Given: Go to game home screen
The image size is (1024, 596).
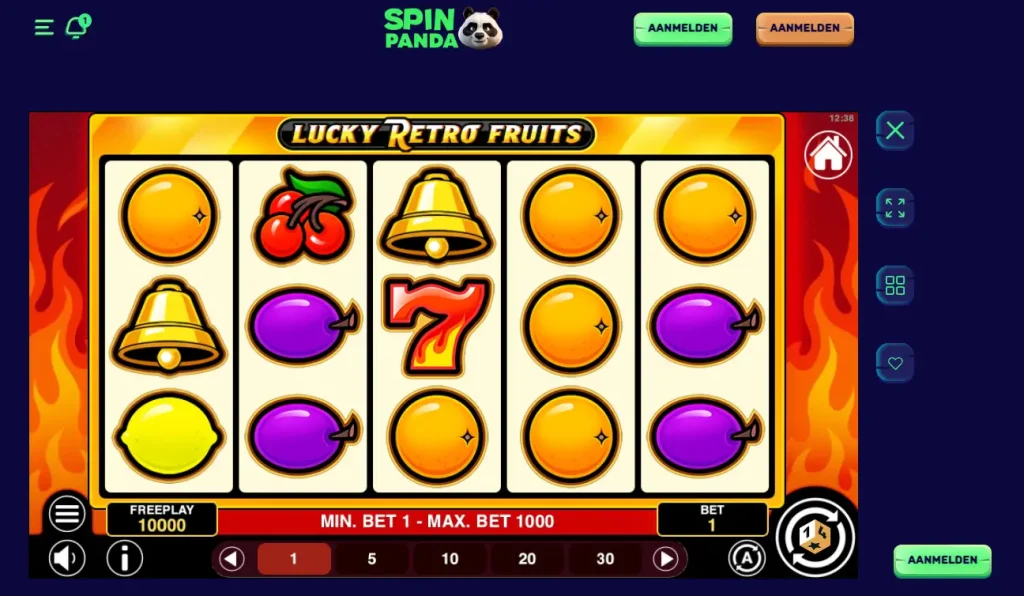Looking at the screenshot, I should point(828,155).
